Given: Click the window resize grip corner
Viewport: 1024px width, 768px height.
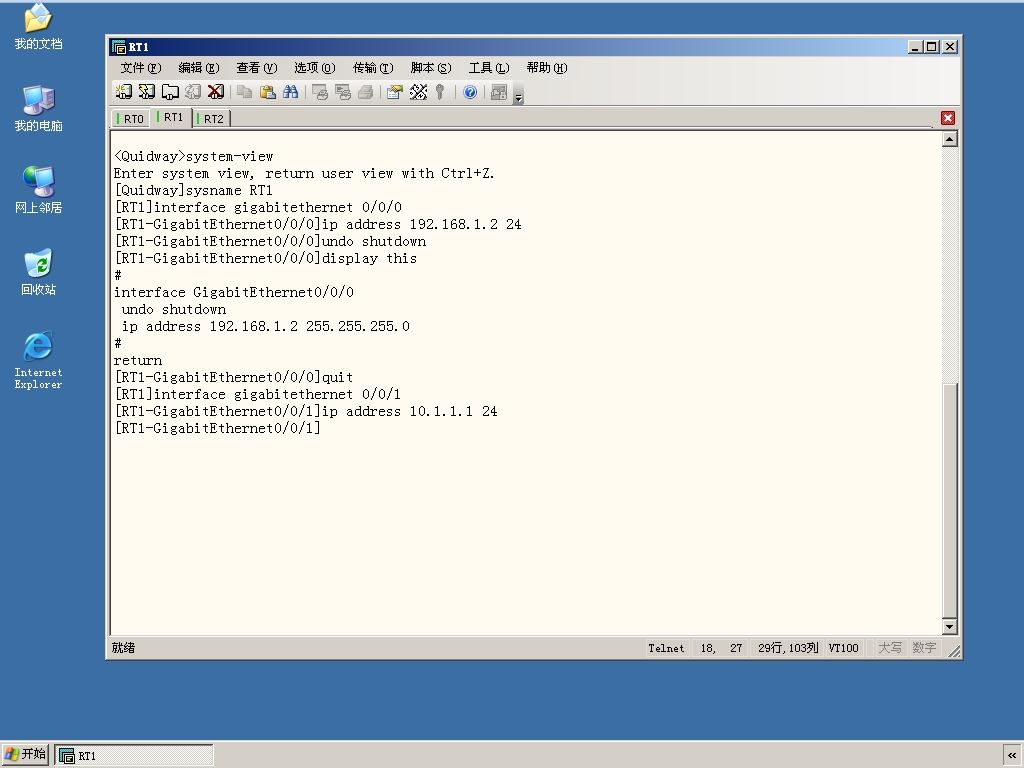Looking at the screenshot, I should click(x=954, y=650).
